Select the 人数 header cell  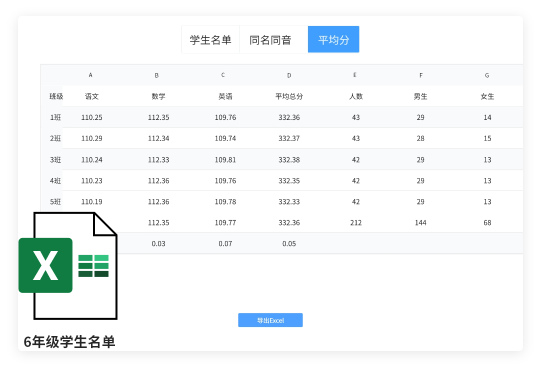coord(356,96)
